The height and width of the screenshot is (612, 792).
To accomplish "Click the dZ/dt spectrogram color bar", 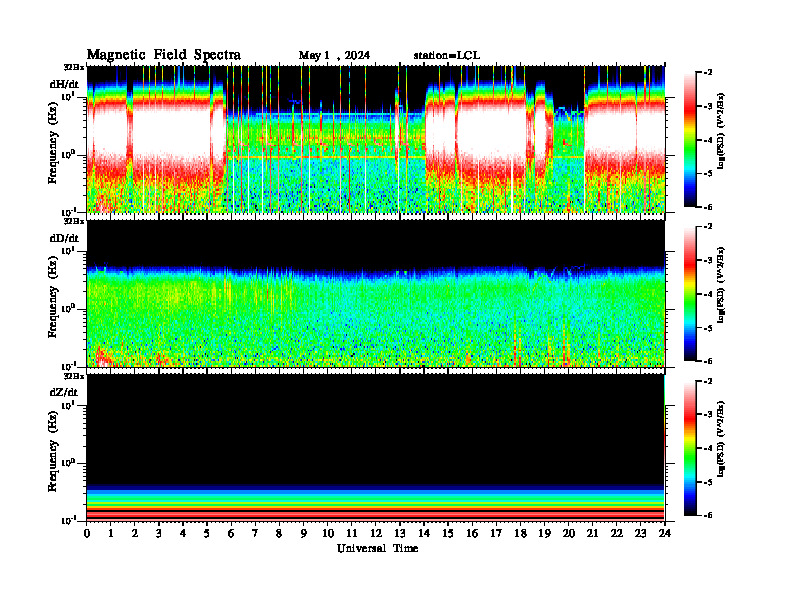I will pos(690,448).
